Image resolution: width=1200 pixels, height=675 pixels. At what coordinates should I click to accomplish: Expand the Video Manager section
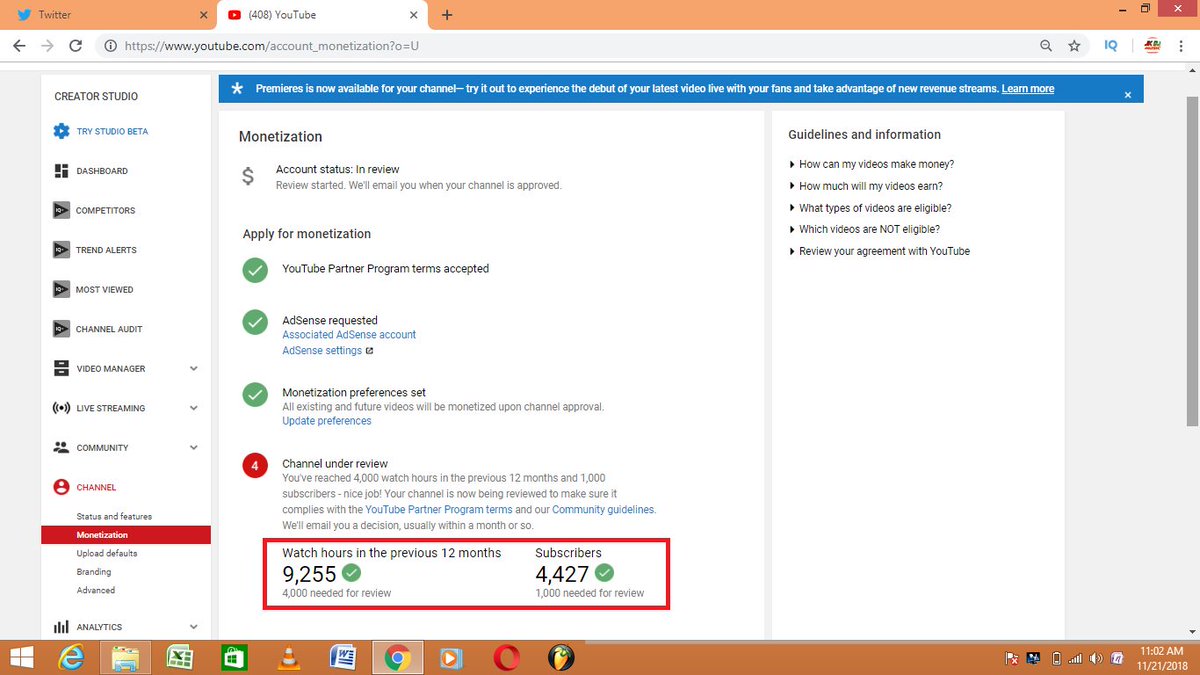click(x=194, y=369)
